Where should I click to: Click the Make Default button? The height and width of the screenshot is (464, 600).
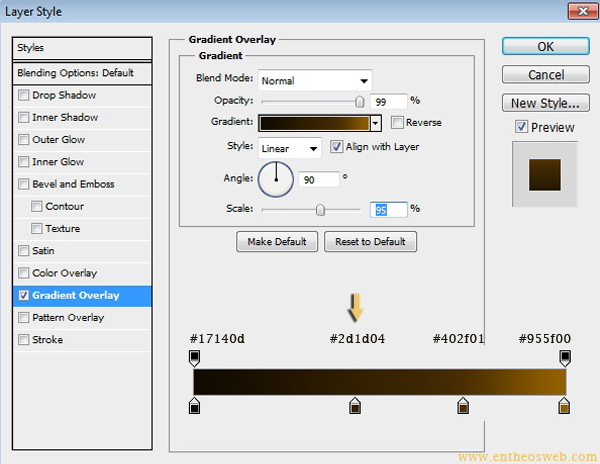tap(277, 242)
